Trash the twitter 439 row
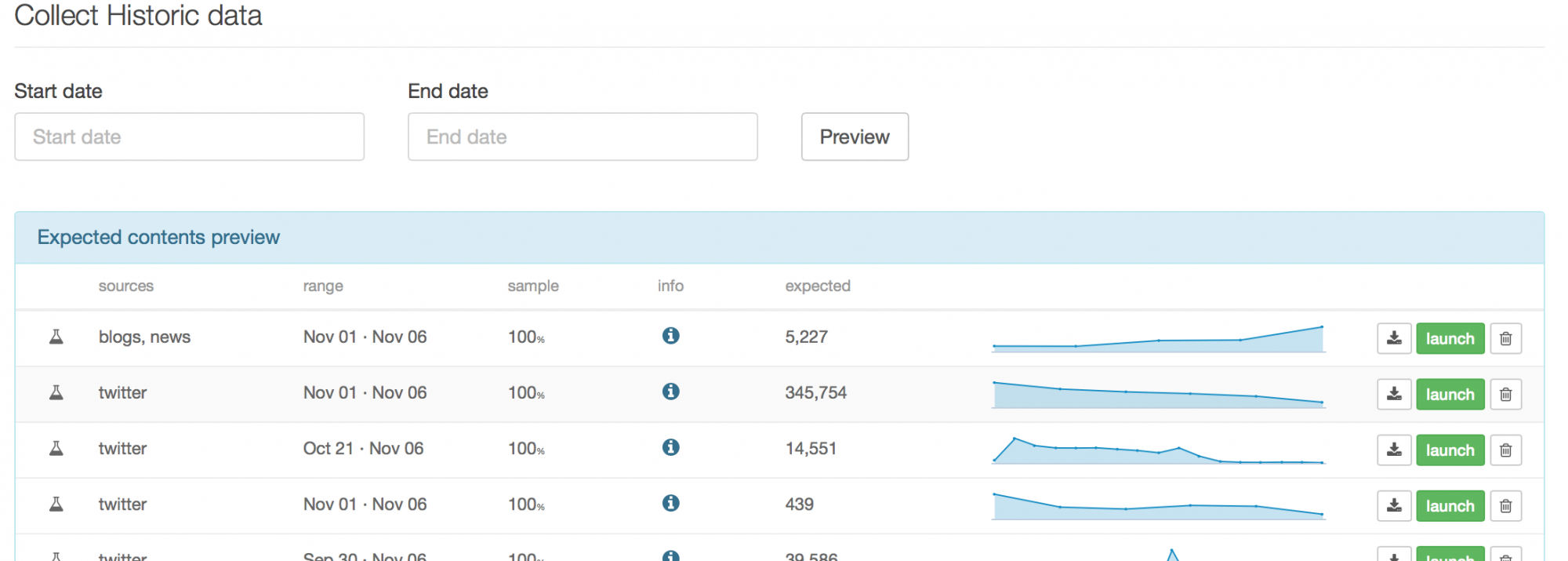1568x561 pixels. coord(1505,506)
